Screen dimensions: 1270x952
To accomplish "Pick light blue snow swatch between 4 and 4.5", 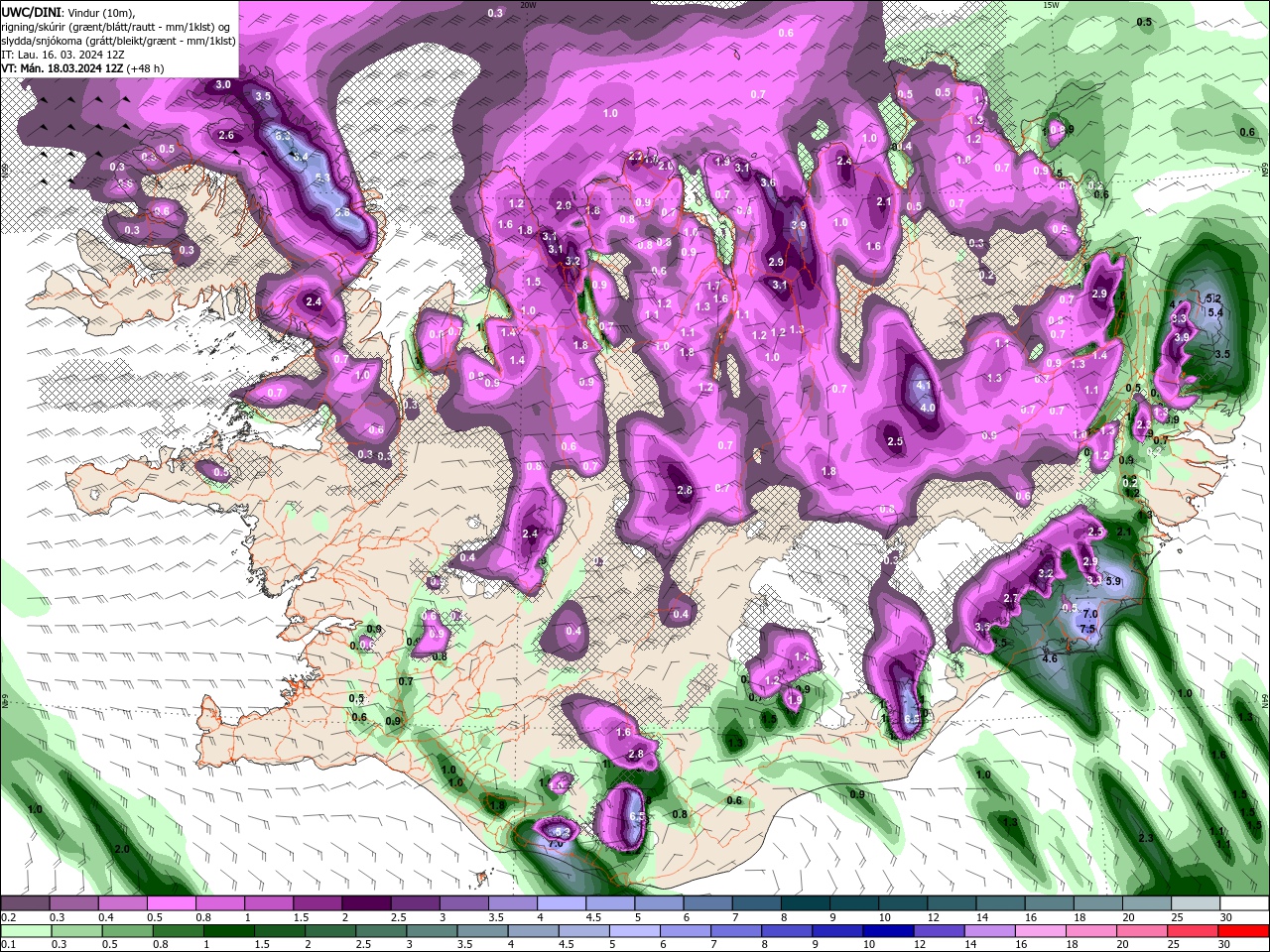I will point(562,903).
